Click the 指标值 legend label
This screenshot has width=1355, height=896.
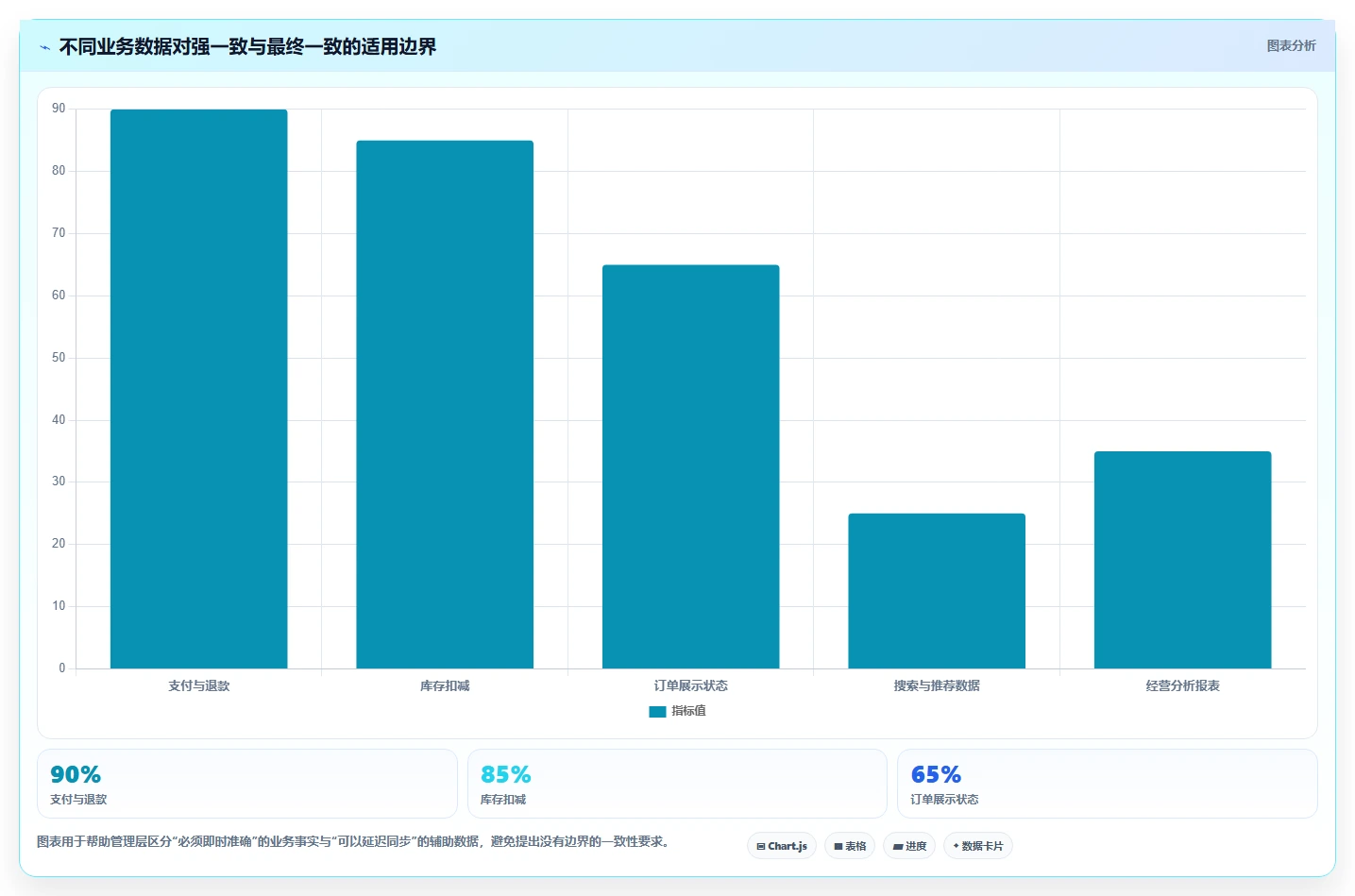click(x=688, y=711)
